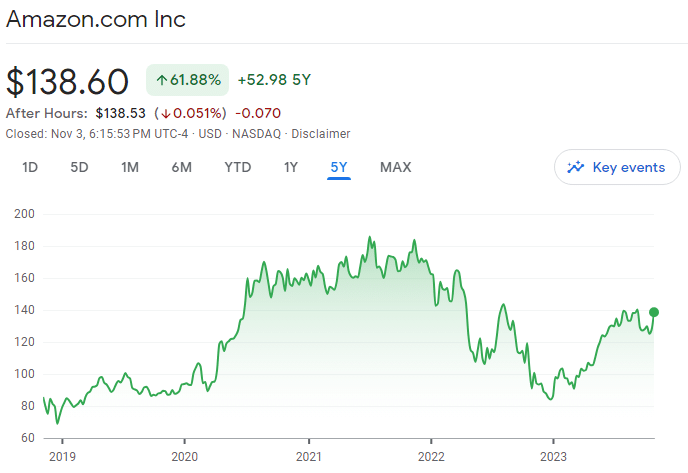Switch chart to 1D range
Viewport: 688px width, 473px height.
[30, 167]
